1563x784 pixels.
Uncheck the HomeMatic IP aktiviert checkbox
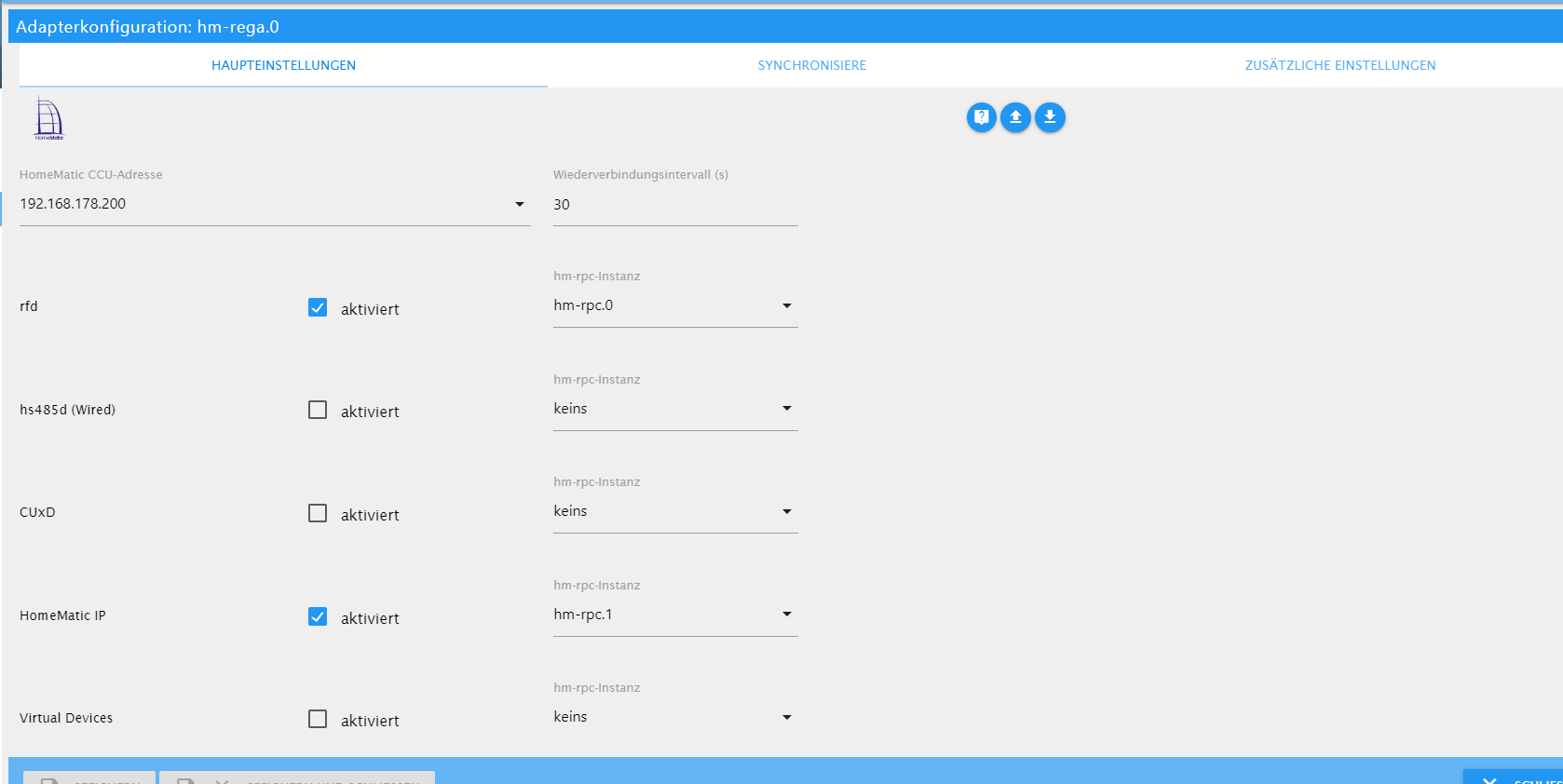pyautogui.click(x=318, y=616)
